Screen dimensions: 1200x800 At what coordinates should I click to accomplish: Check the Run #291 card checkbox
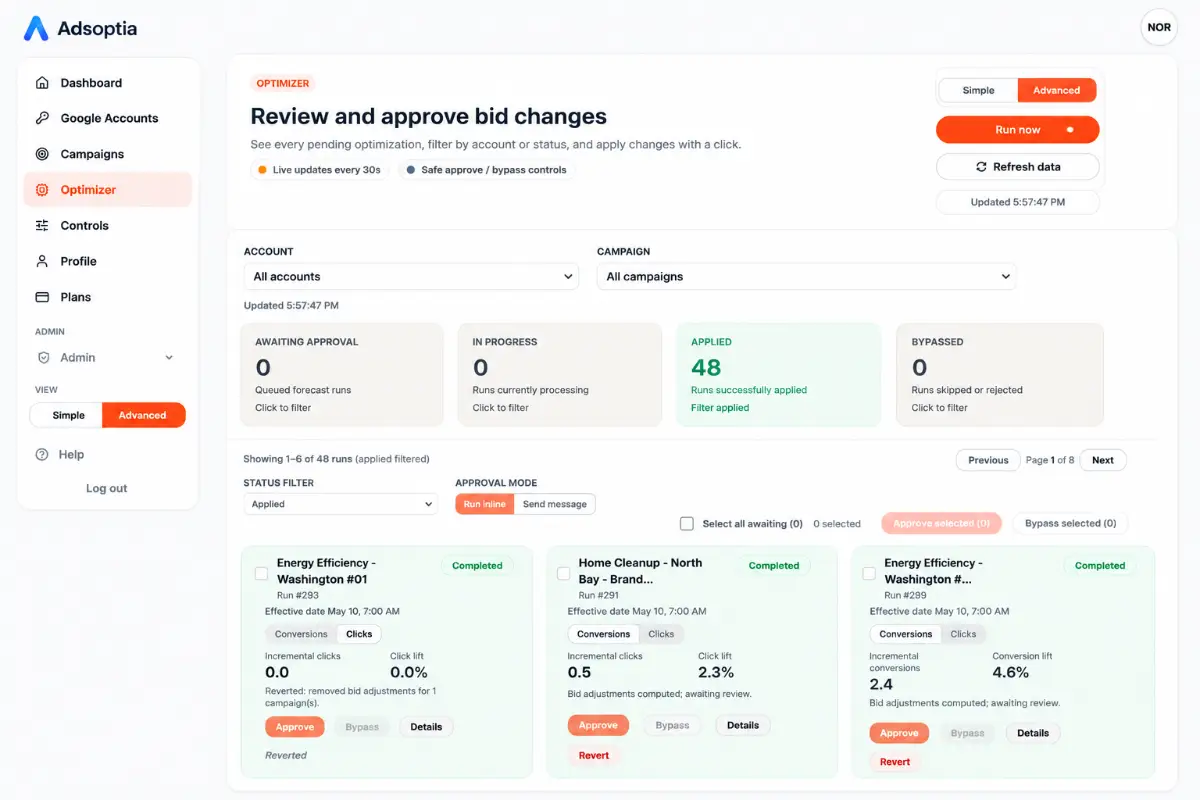pos(563,574)
